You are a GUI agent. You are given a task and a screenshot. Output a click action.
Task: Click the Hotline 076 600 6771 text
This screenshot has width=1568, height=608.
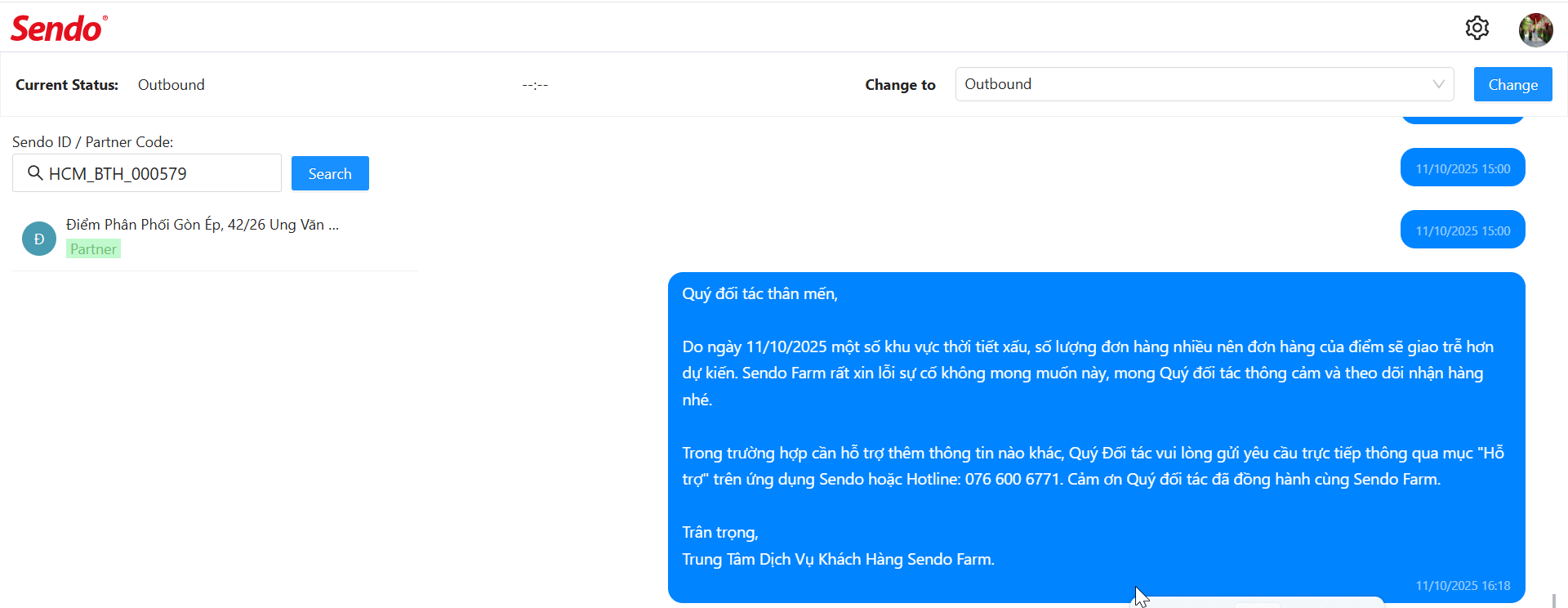[x=983, y=480]
